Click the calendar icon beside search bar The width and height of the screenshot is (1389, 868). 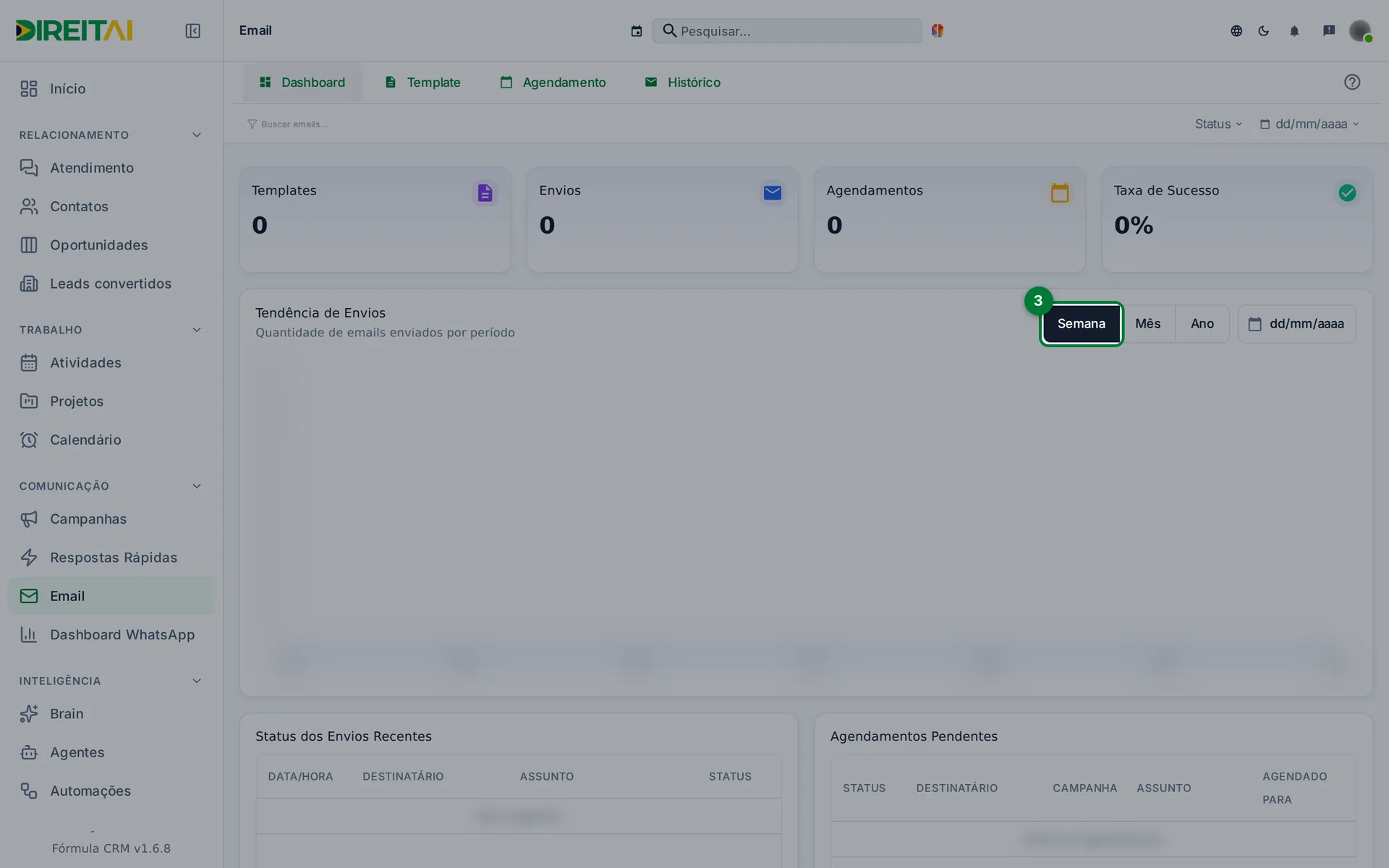point(637,31)
